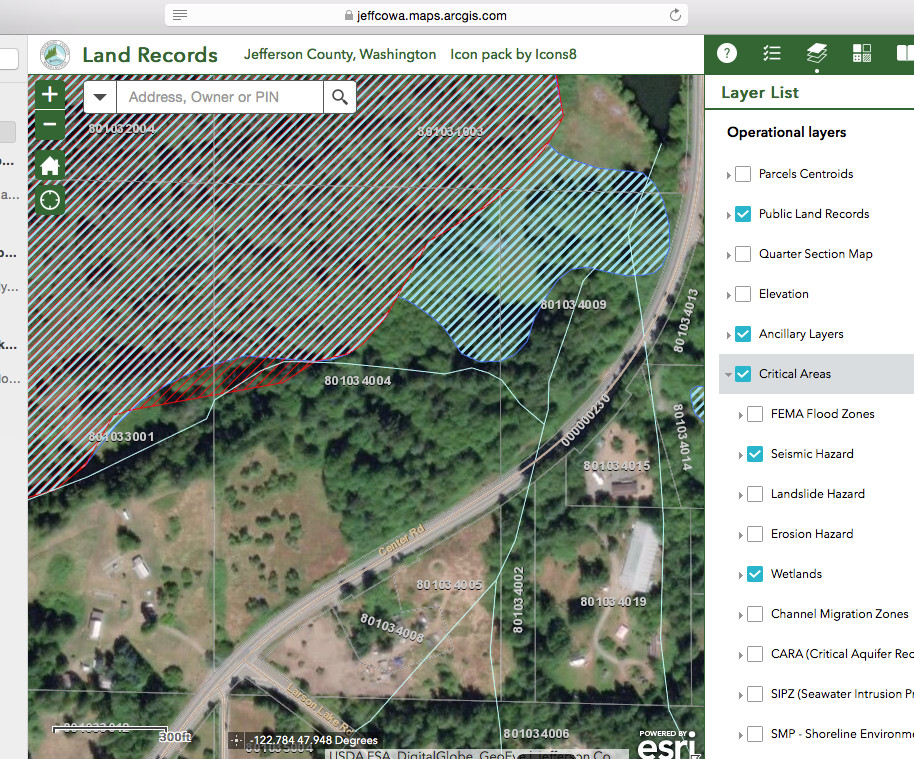The image size is (914, 759).
Task: Click the search magnifier icon
Action: (340, 97)
